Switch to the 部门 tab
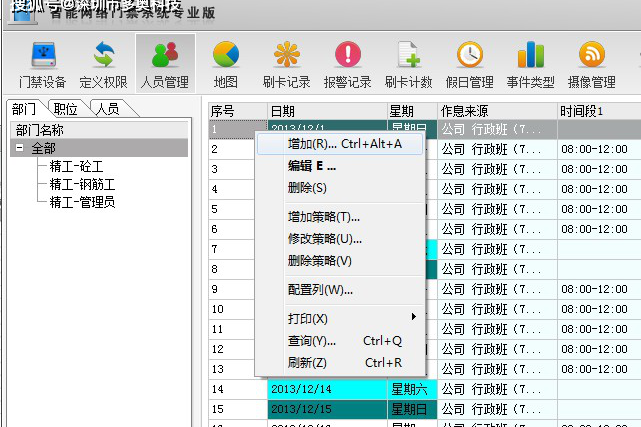Screen dimensions: 641x427 coord(24,109)
